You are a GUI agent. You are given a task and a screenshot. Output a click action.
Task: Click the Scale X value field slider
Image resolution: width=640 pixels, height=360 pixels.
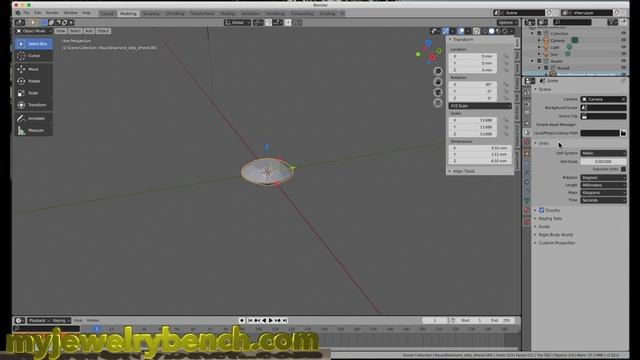tap(473, 120)
